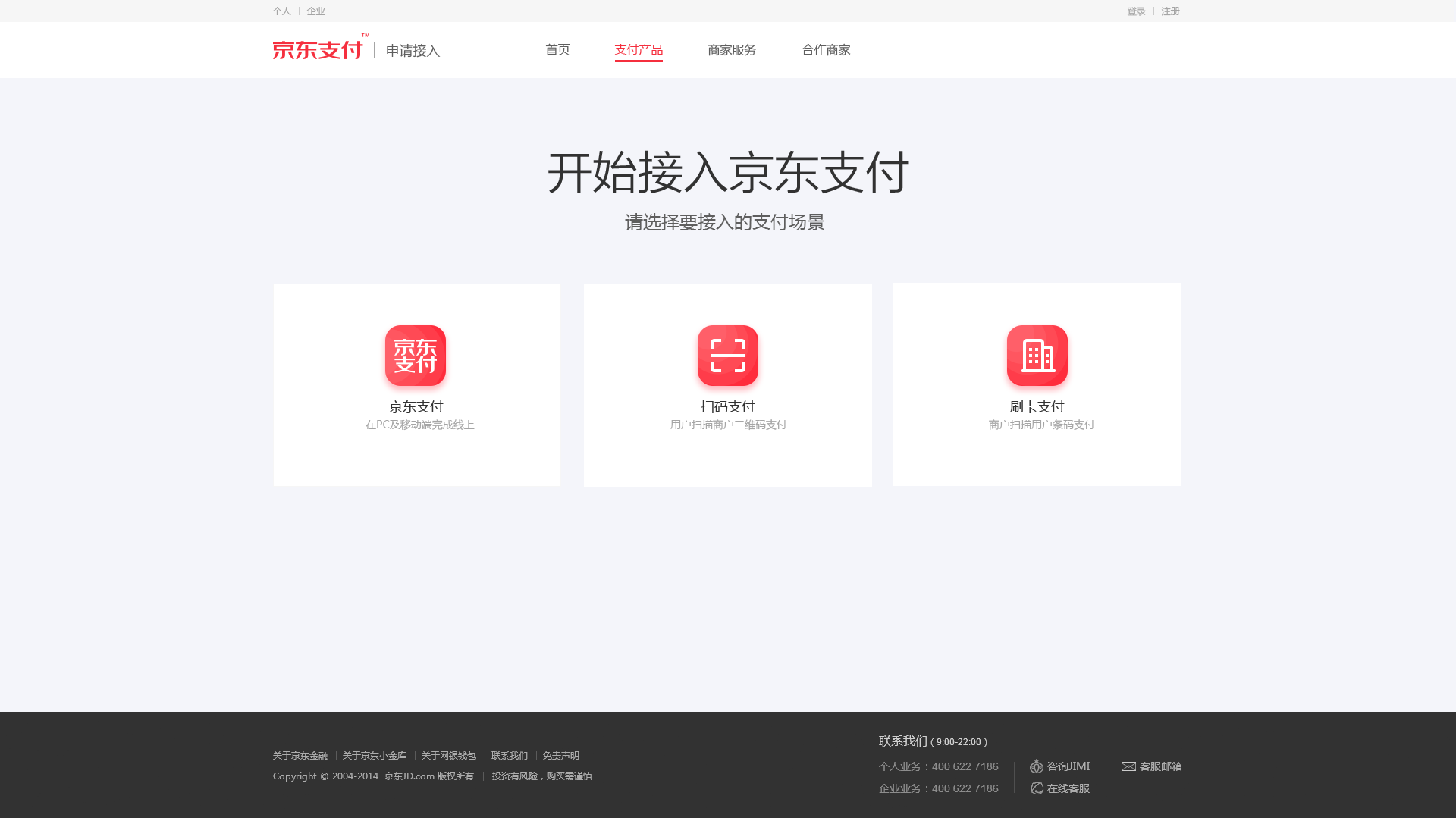The width and height of the screenshot is (1456, 818).
Task: Click the 扫码支付 scan icon
Action: point(728,356)
